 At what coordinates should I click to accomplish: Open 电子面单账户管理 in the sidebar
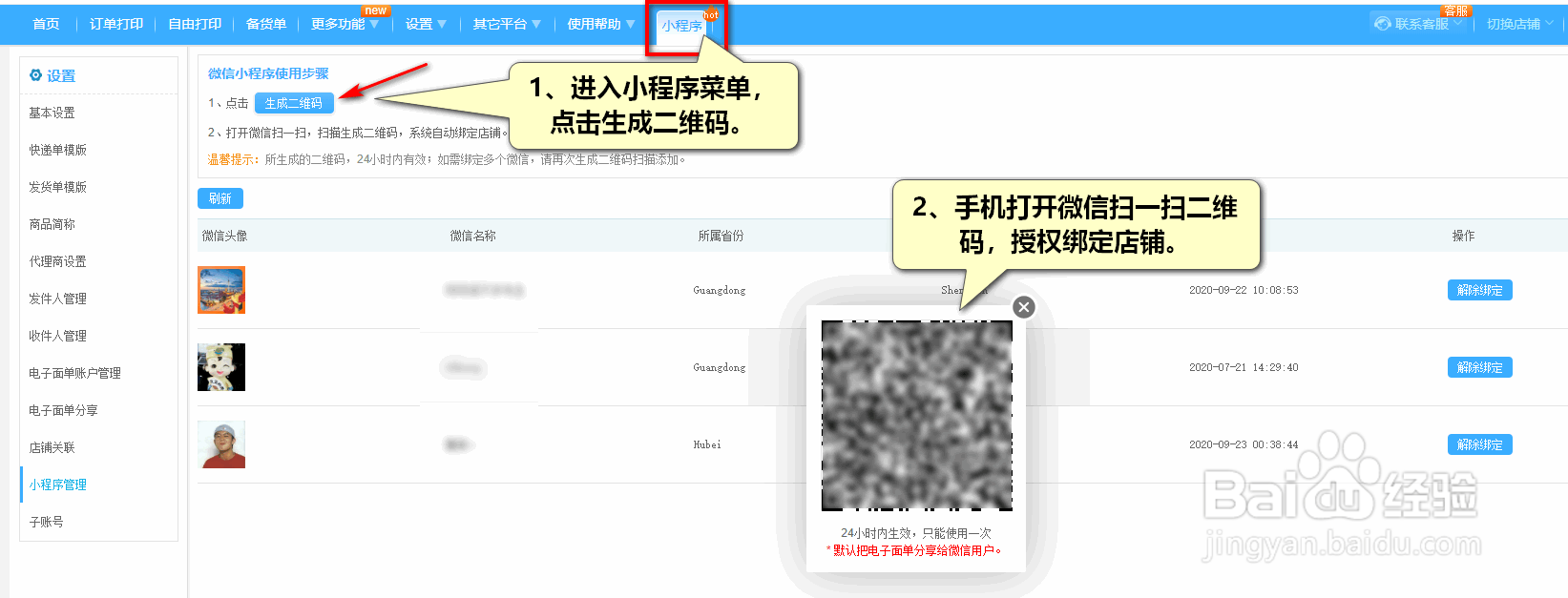(x=74, y=373)
